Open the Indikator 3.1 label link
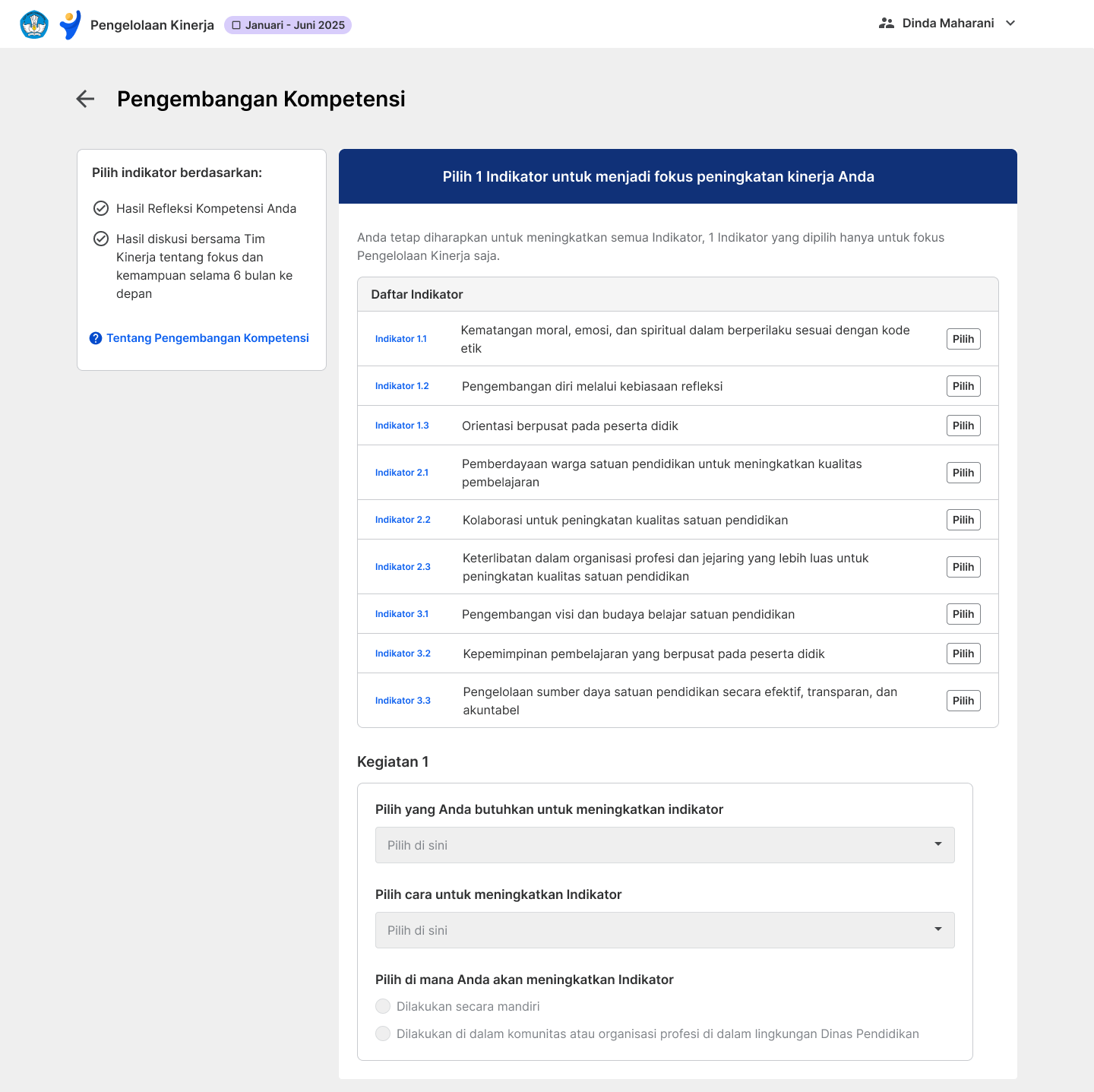The height and width of the screenshot is (1092, 1094). (402, 614)
